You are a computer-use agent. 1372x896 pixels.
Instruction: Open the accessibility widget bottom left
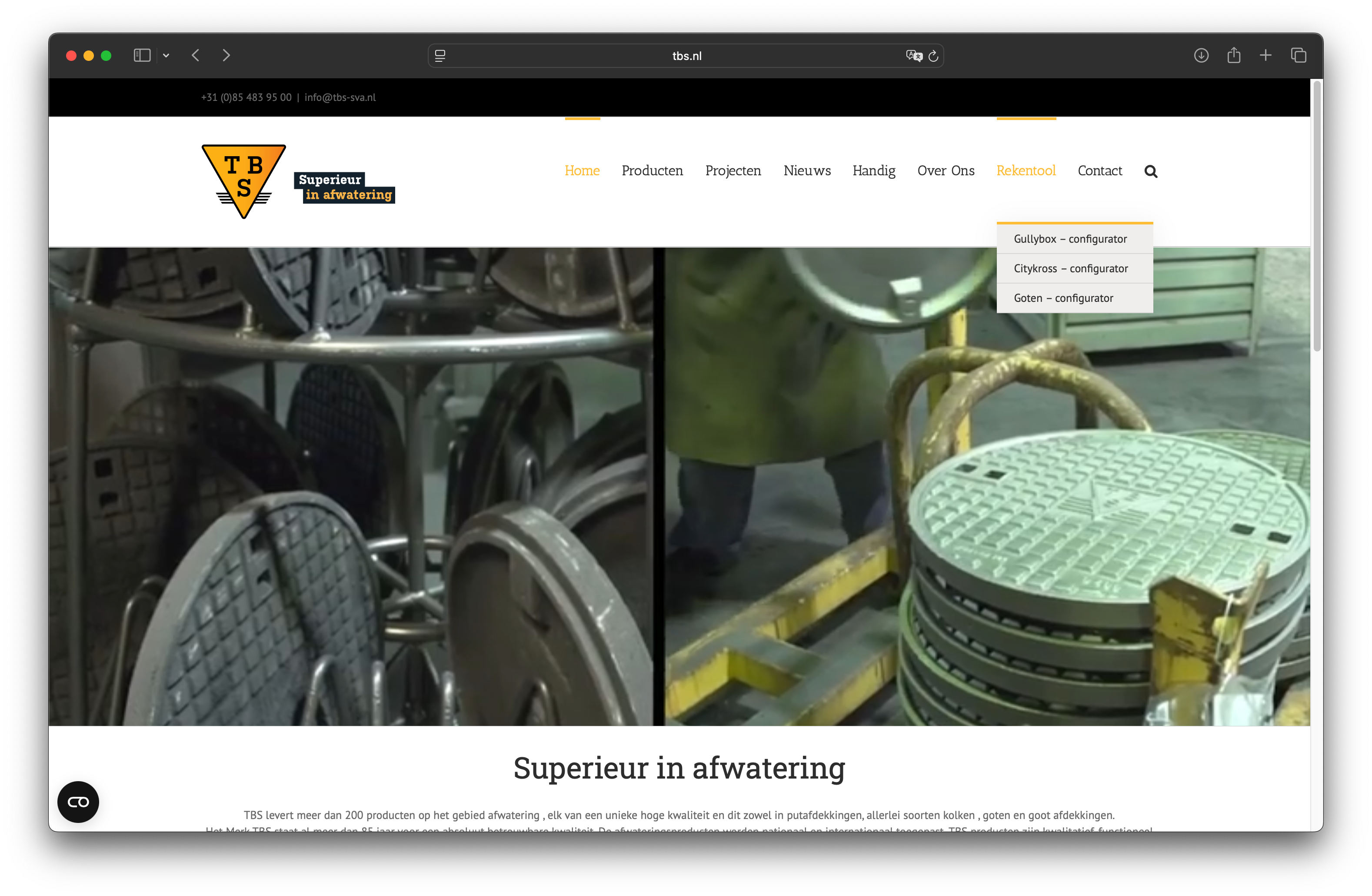click(x=78, y=801)
